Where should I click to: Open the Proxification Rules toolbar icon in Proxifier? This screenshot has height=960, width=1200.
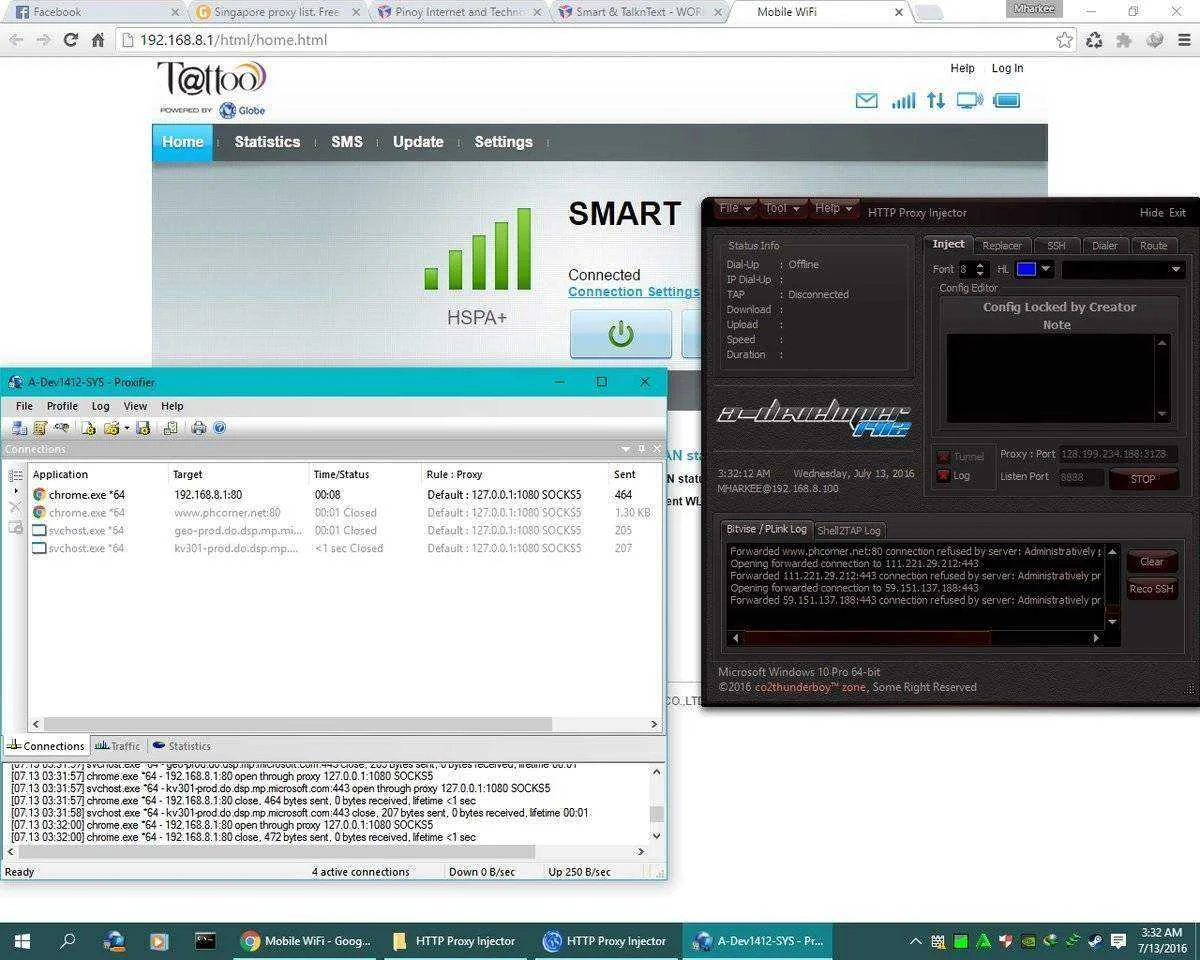coord(40,428)
